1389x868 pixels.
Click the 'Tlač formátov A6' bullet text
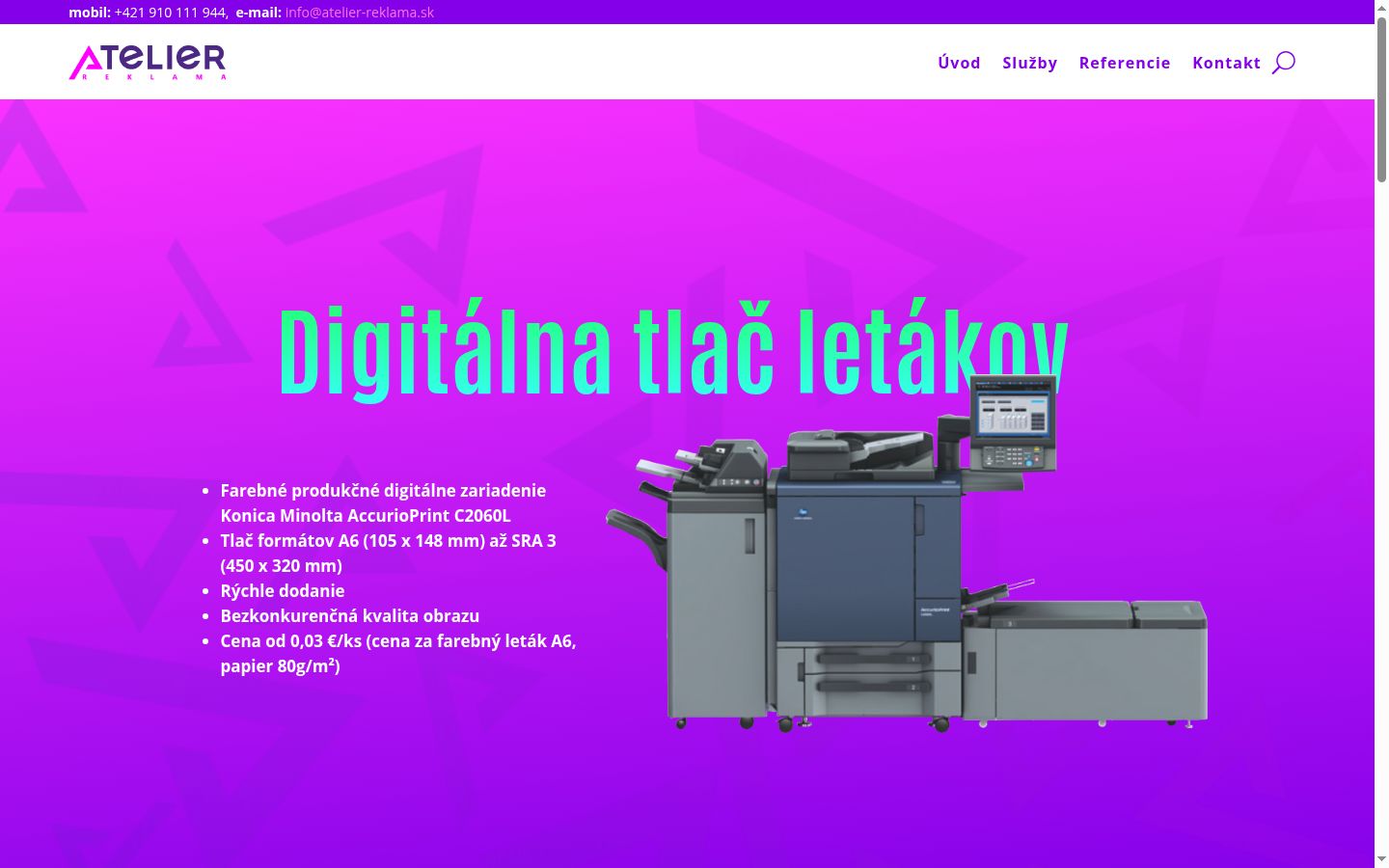[388, 553]
